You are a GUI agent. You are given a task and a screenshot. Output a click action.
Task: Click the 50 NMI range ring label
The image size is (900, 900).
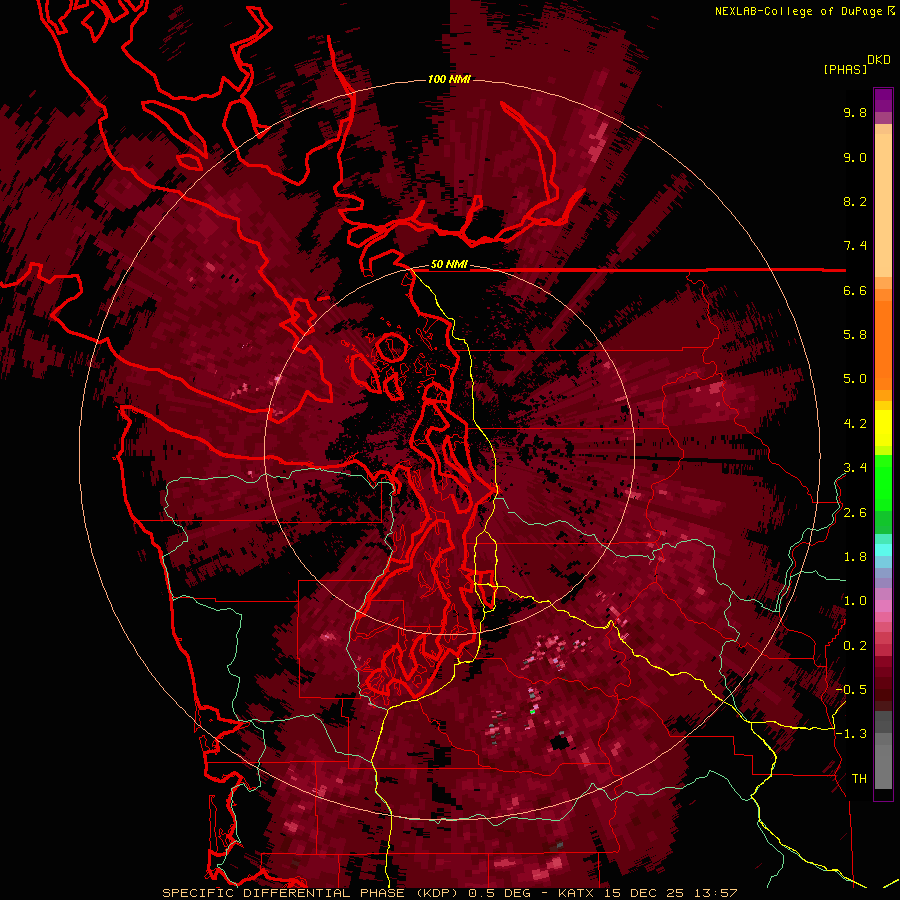click(449, 265)
